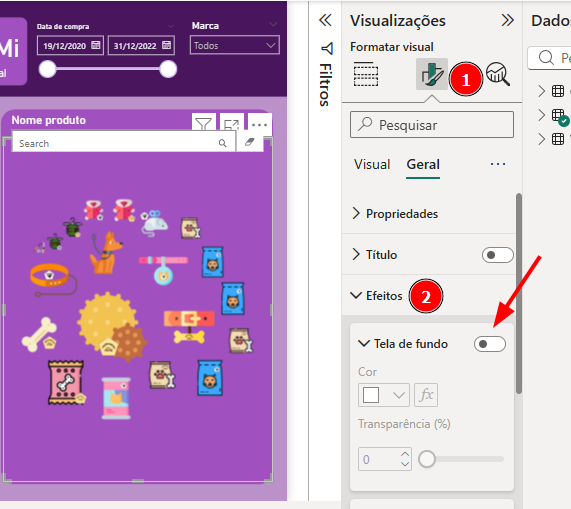Select the pink cat food can image

116,398
